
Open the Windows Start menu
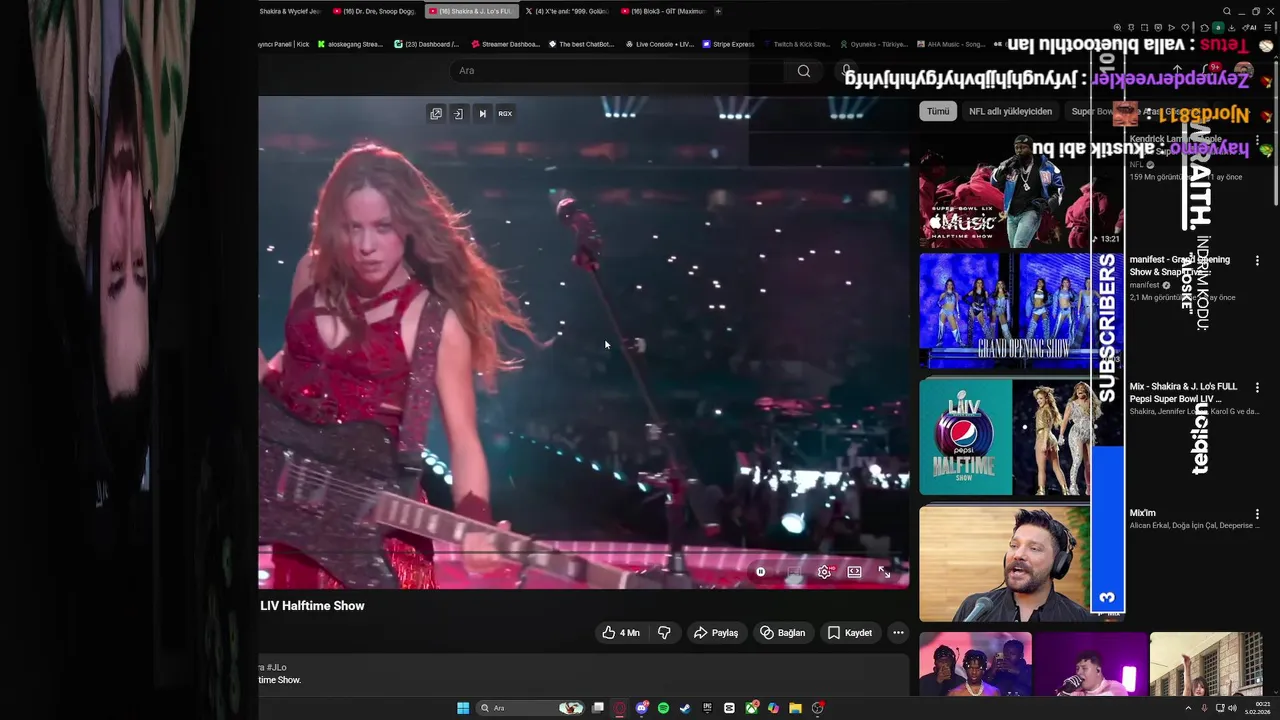point(463,708)
